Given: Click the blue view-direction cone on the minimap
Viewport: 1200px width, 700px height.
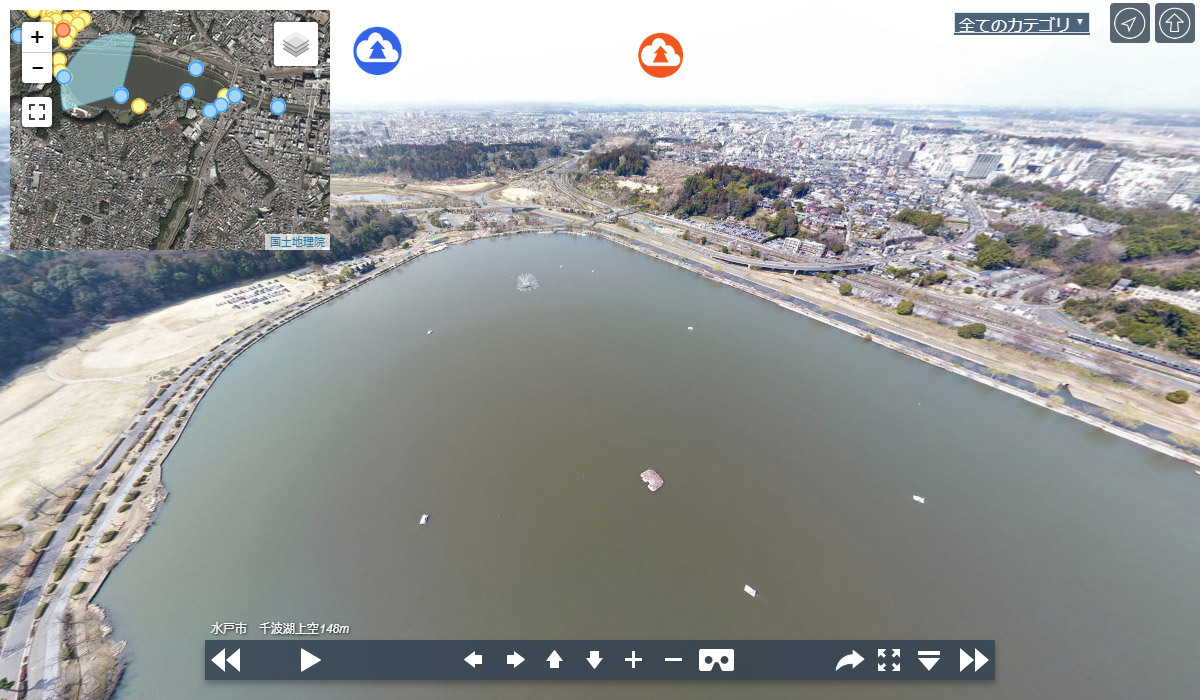Looking at the screenshot, I should (x=97, y=70).
